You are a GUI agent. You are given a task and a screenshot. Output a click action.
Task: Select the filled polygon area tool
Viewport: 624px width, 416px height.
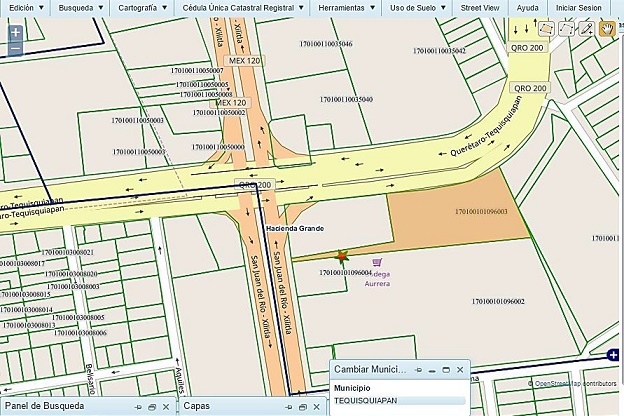coord(547,28)
